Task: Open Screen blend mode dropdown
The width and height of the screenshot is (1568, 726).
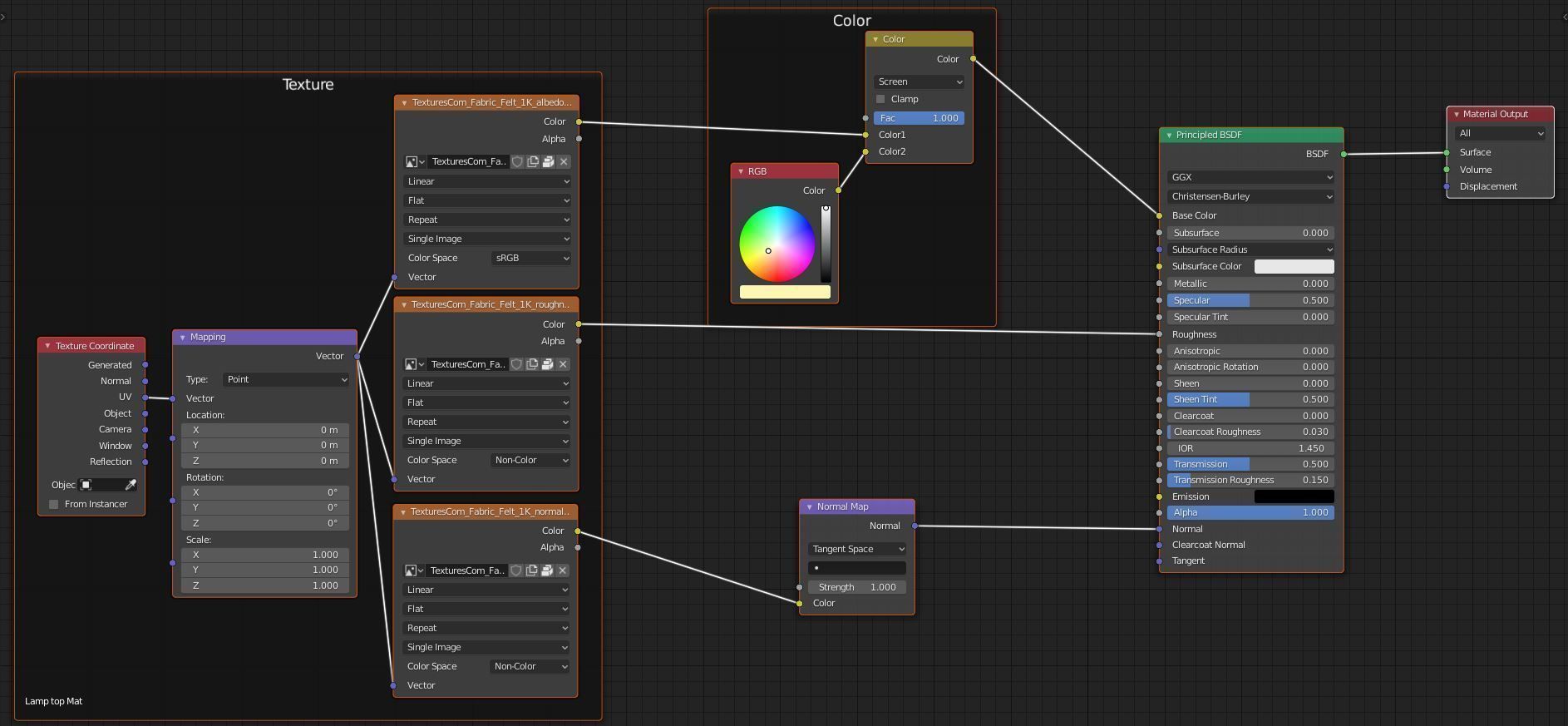Action: pos(919,81)
